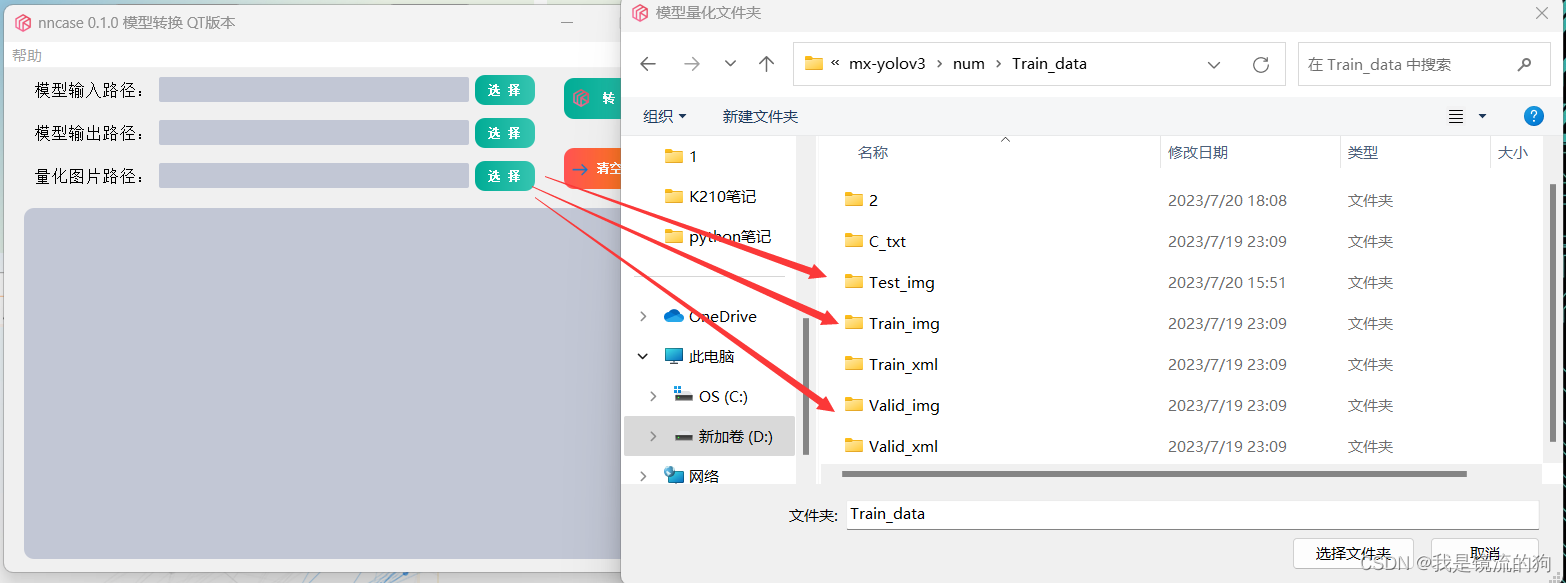The width and height of the screenshot is (1566, 583).
Task: Minimize the nncase window
Action: [568, 22]
